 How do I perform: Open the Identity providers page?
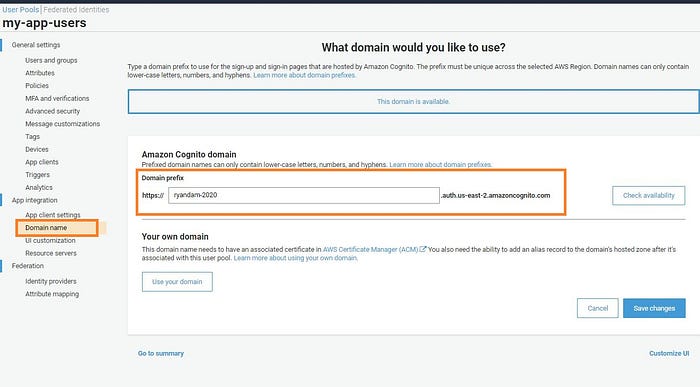coord(51,281)
